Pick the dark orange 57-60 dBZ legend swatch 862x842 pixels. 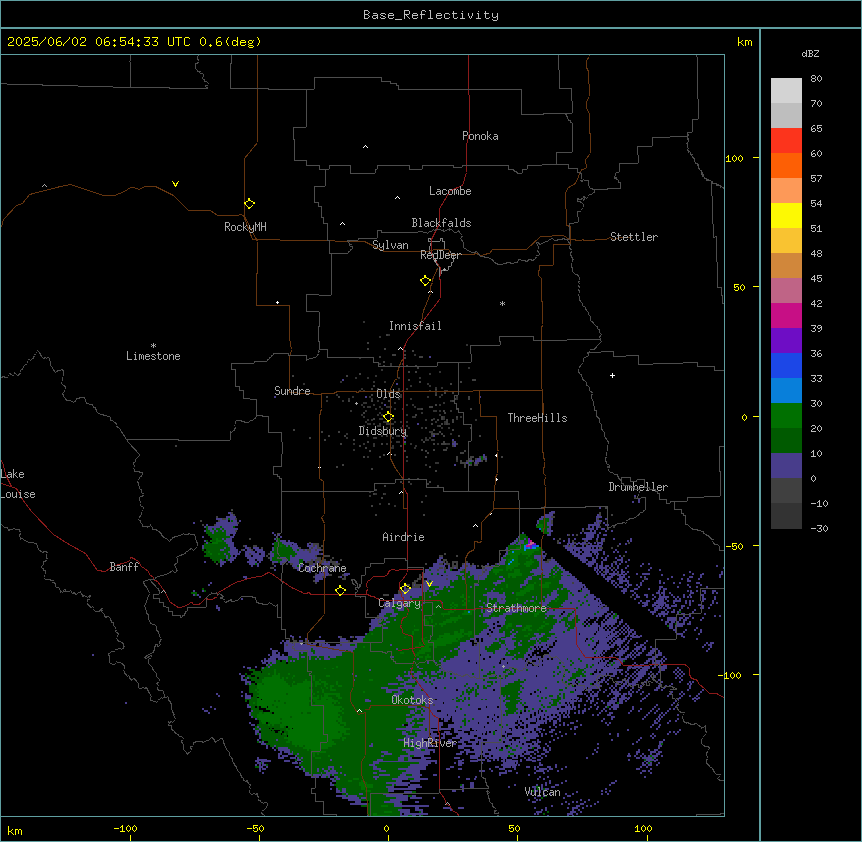[786, 165]
